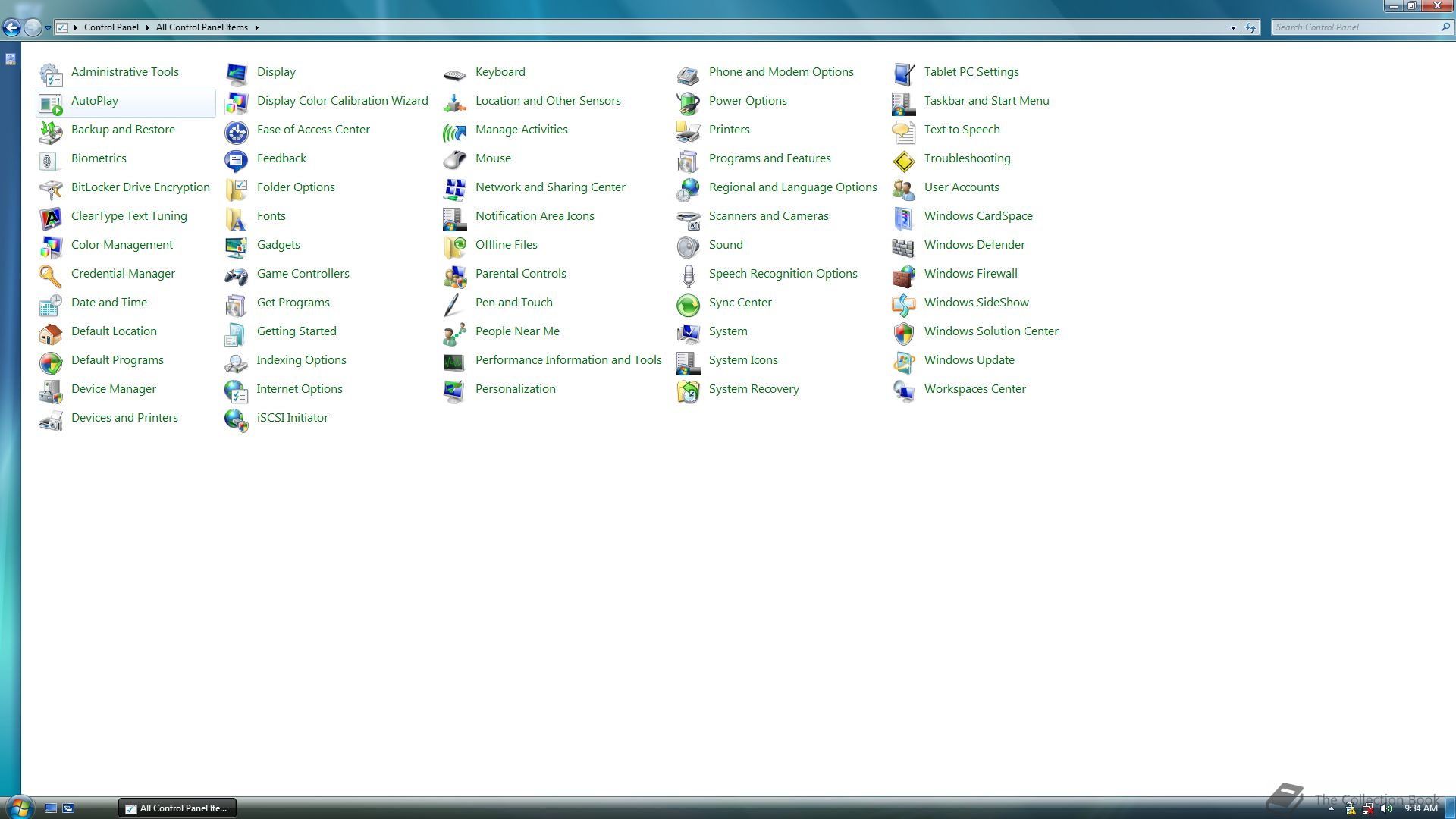This screenshot has width=1456, height=819.
Task: Open Display Color Calibration Wizard link
Action: coord(343,100)
